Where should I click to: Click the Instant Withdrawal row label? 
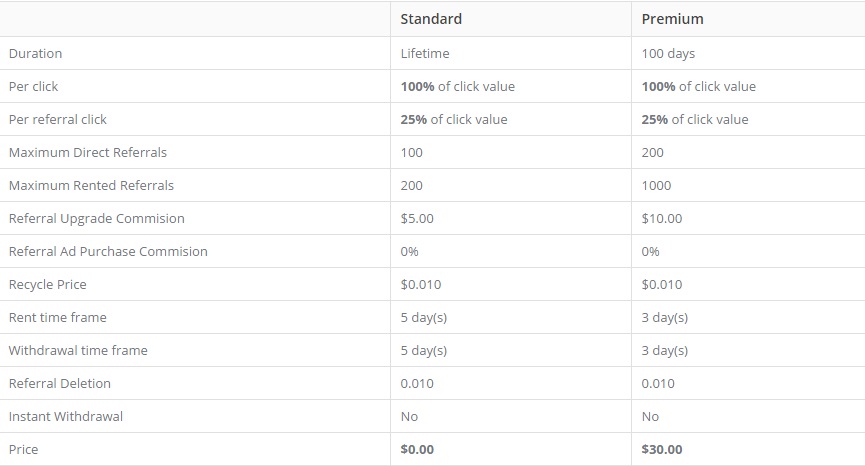click(66, 416)
